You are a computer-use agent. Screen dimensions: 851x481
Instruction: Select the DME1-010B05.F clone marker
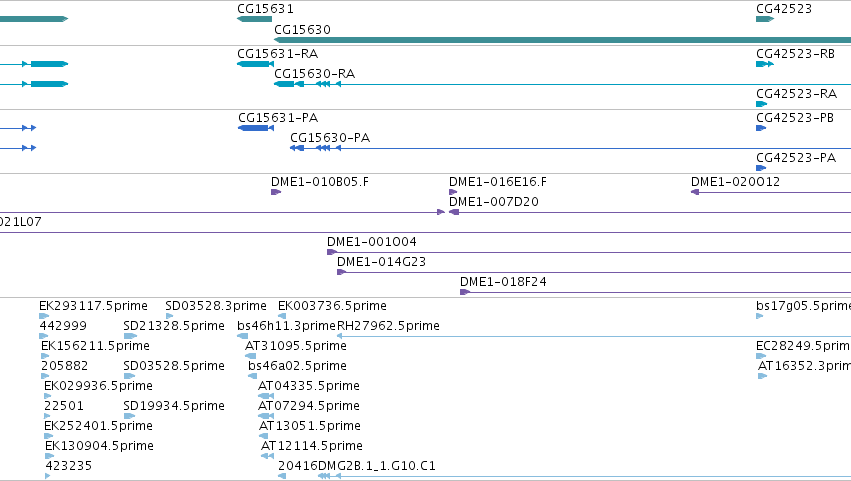click(276, 192)
